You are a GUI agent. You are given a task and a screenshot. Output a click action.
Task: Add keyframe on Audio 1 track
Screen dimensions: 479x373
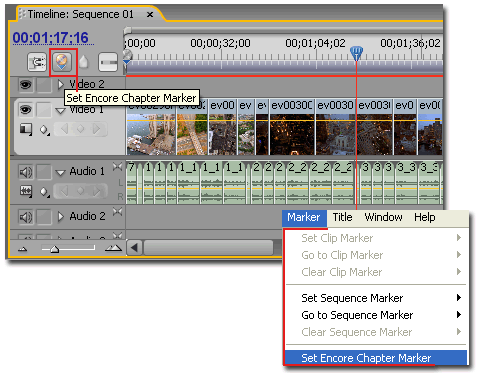click(80, 191)
